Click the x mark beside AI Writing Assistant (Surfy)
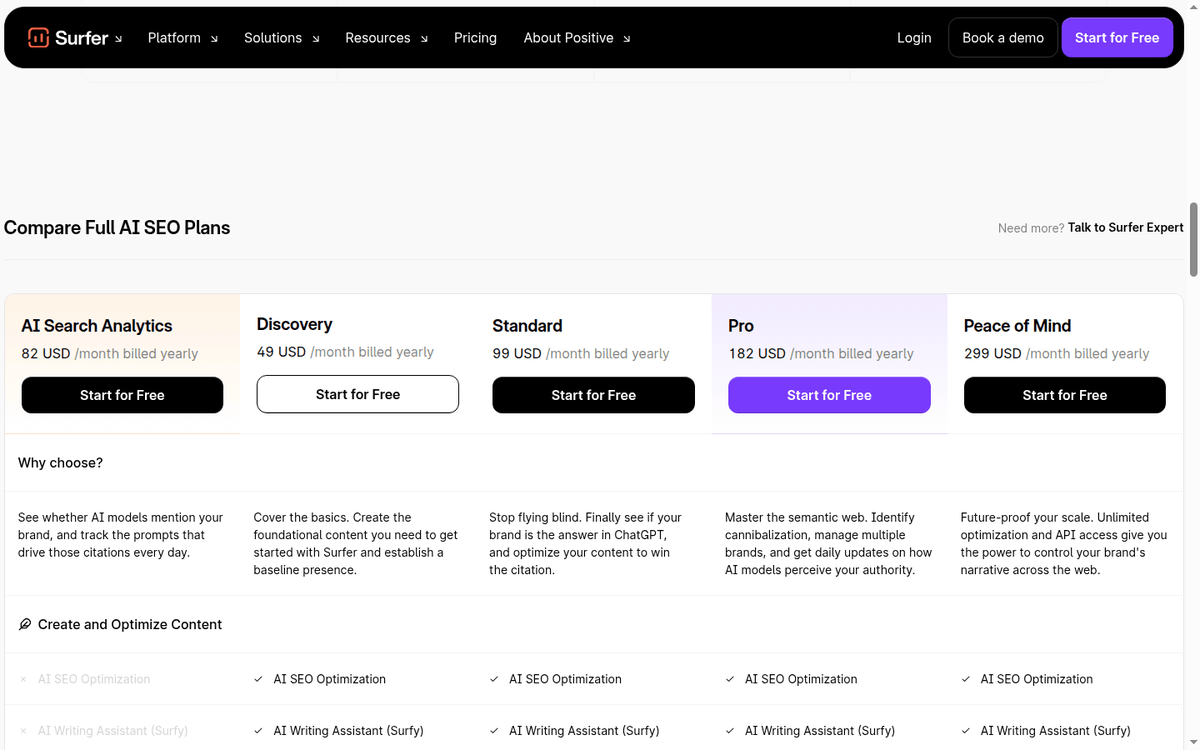The image size is (1200, 750). click(23, 731)
